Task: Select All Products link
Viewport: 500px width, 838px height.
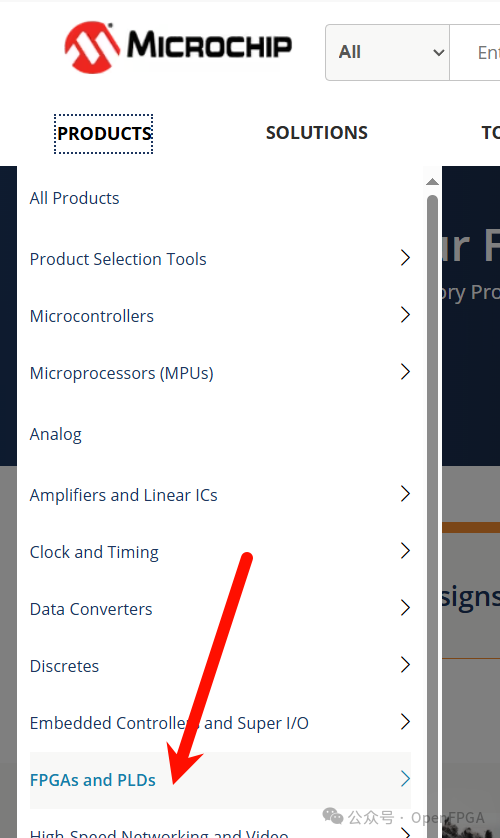Action: click(x=74, y=198)
